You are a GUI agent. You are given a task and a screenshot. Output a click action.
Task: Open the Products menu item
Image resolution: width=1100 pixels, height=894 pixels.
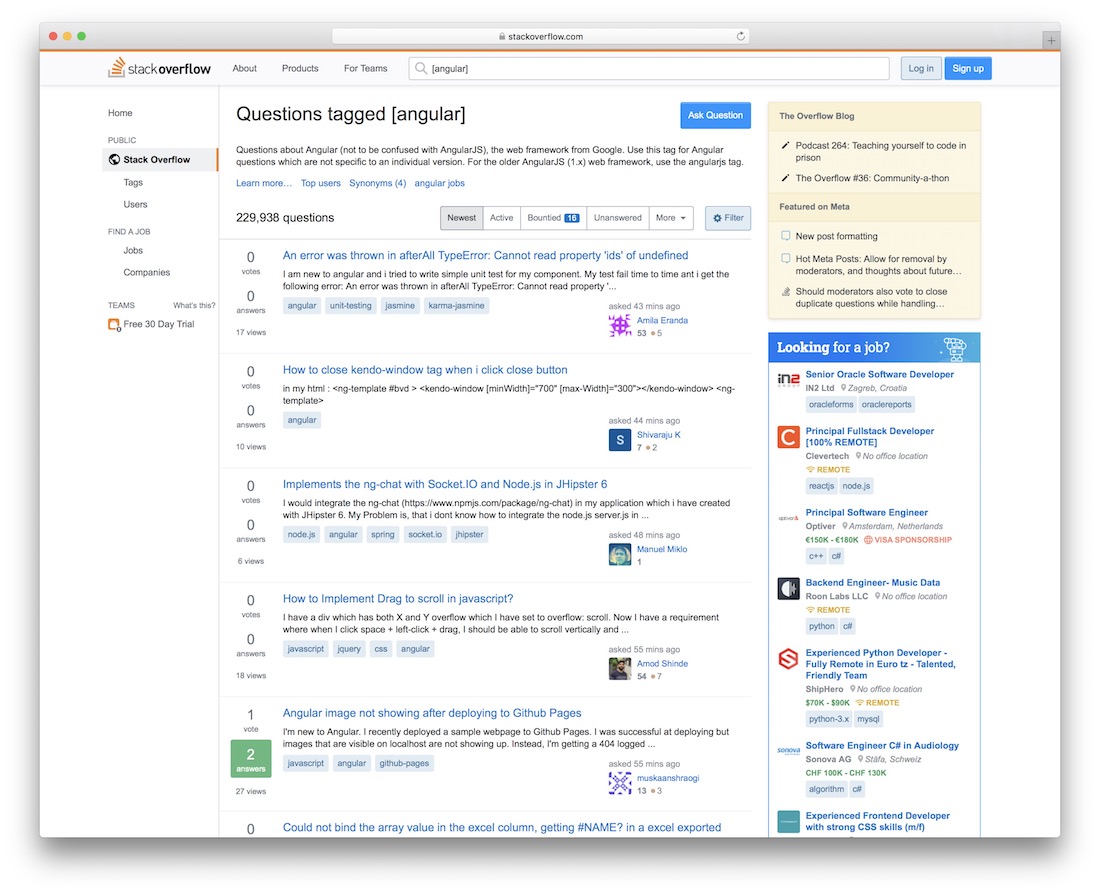coord(300,68)
